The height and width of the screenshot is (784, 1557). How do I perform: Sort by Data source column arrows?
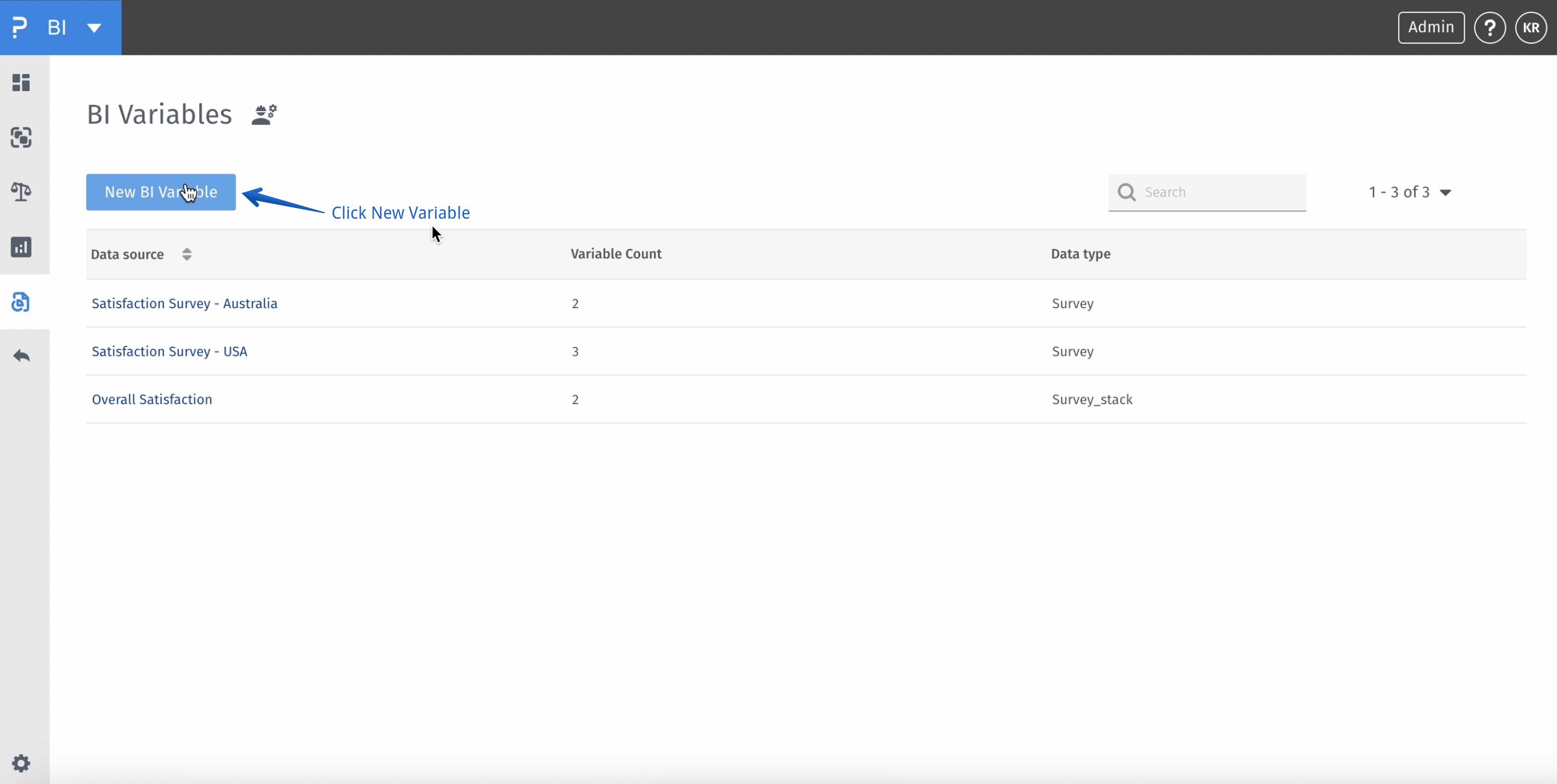187,254
